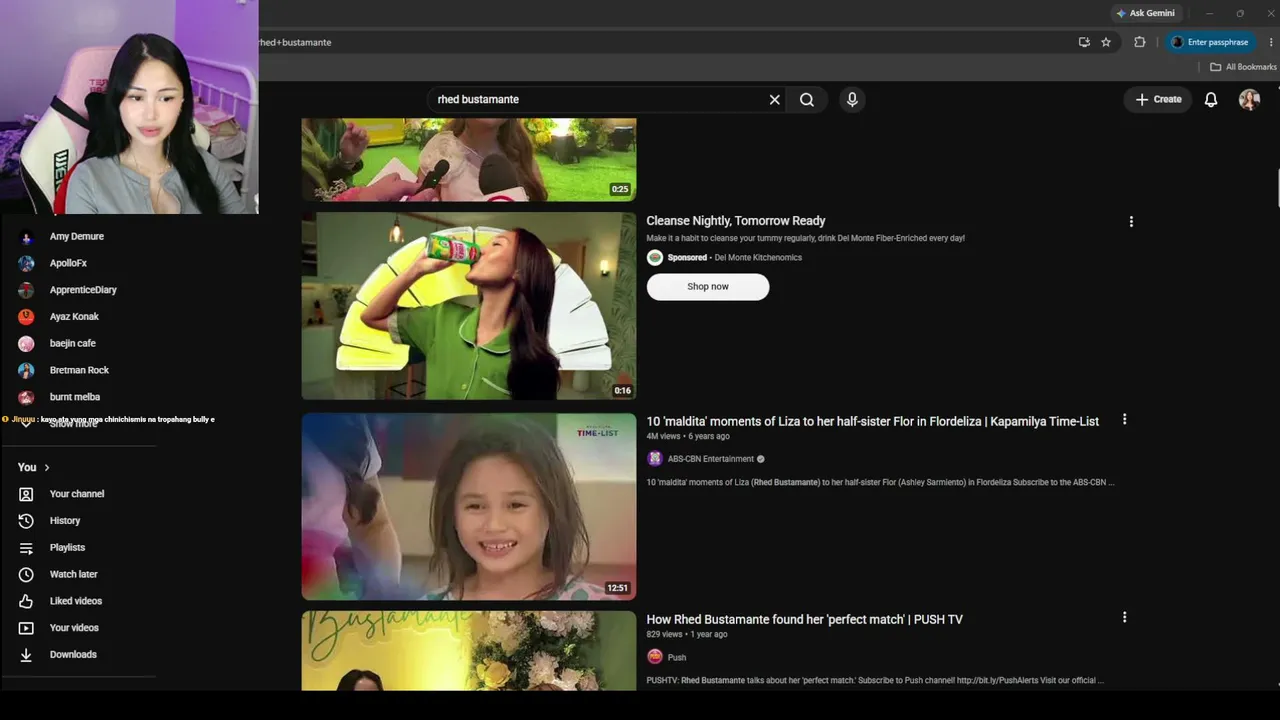Open options menu for the Del Monte ad
Screen dimensions: 1280x720
coord(1131,222)
